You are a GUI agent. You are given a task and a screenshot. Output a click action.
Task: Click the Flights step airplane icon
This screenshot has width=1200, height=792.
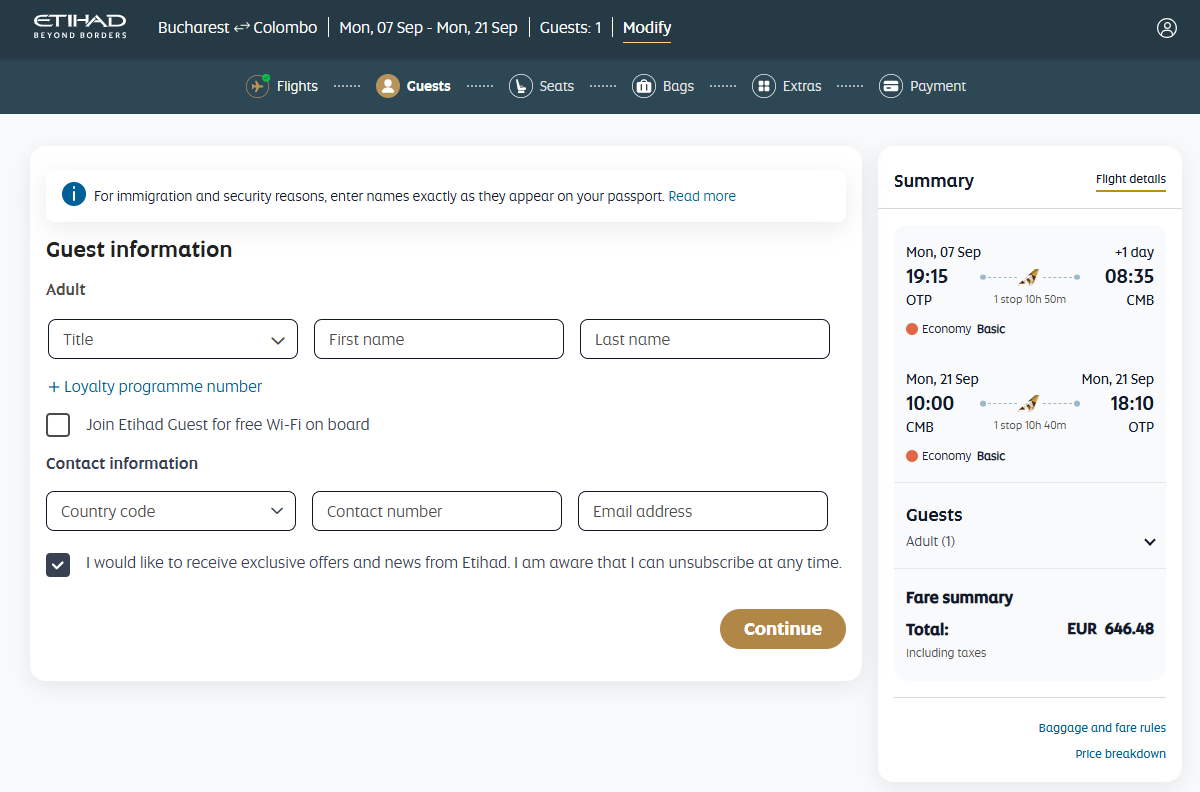(x=258, y=86)
